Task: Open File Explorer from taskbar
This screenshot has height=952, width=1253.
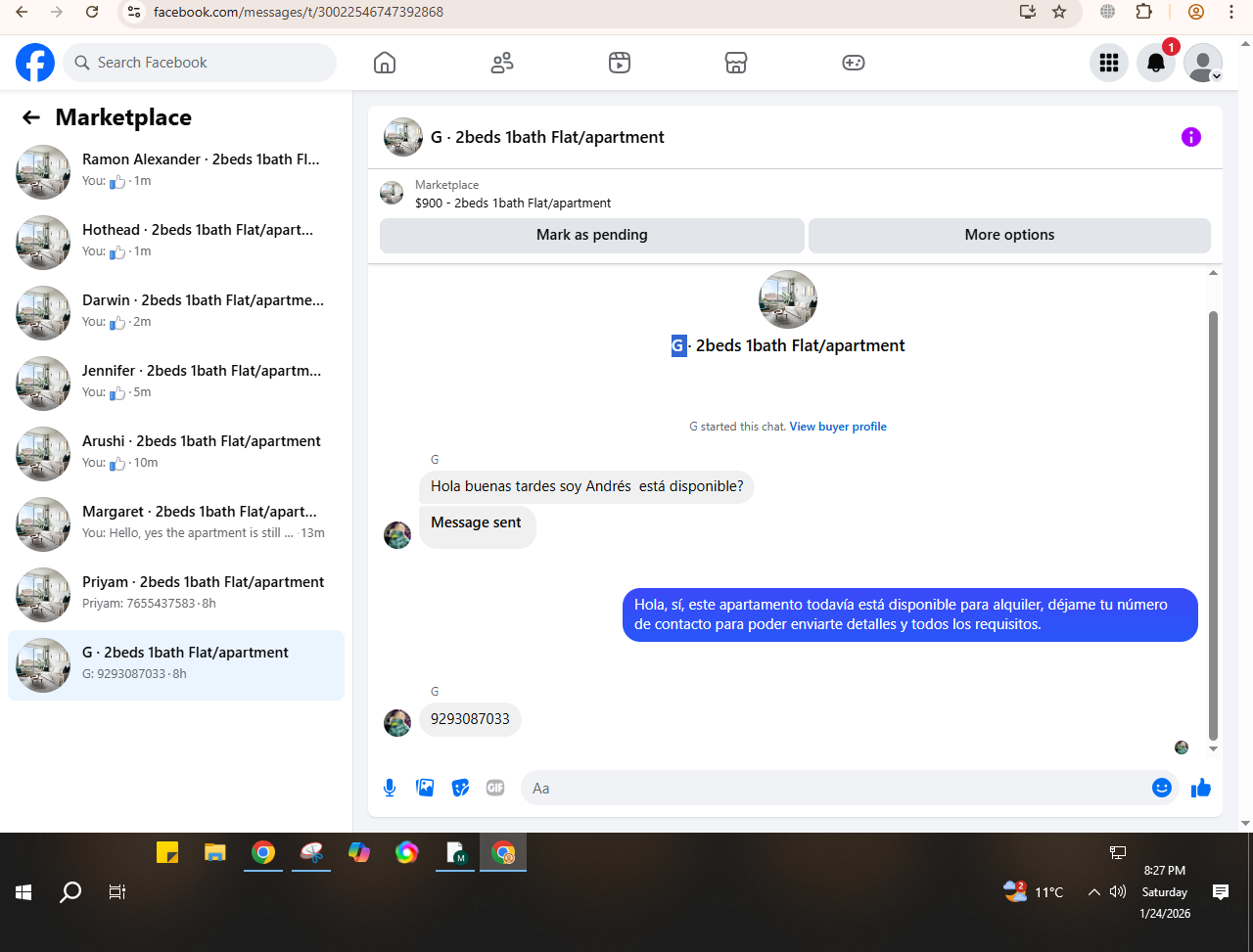Action: click(x=215, y=853)
